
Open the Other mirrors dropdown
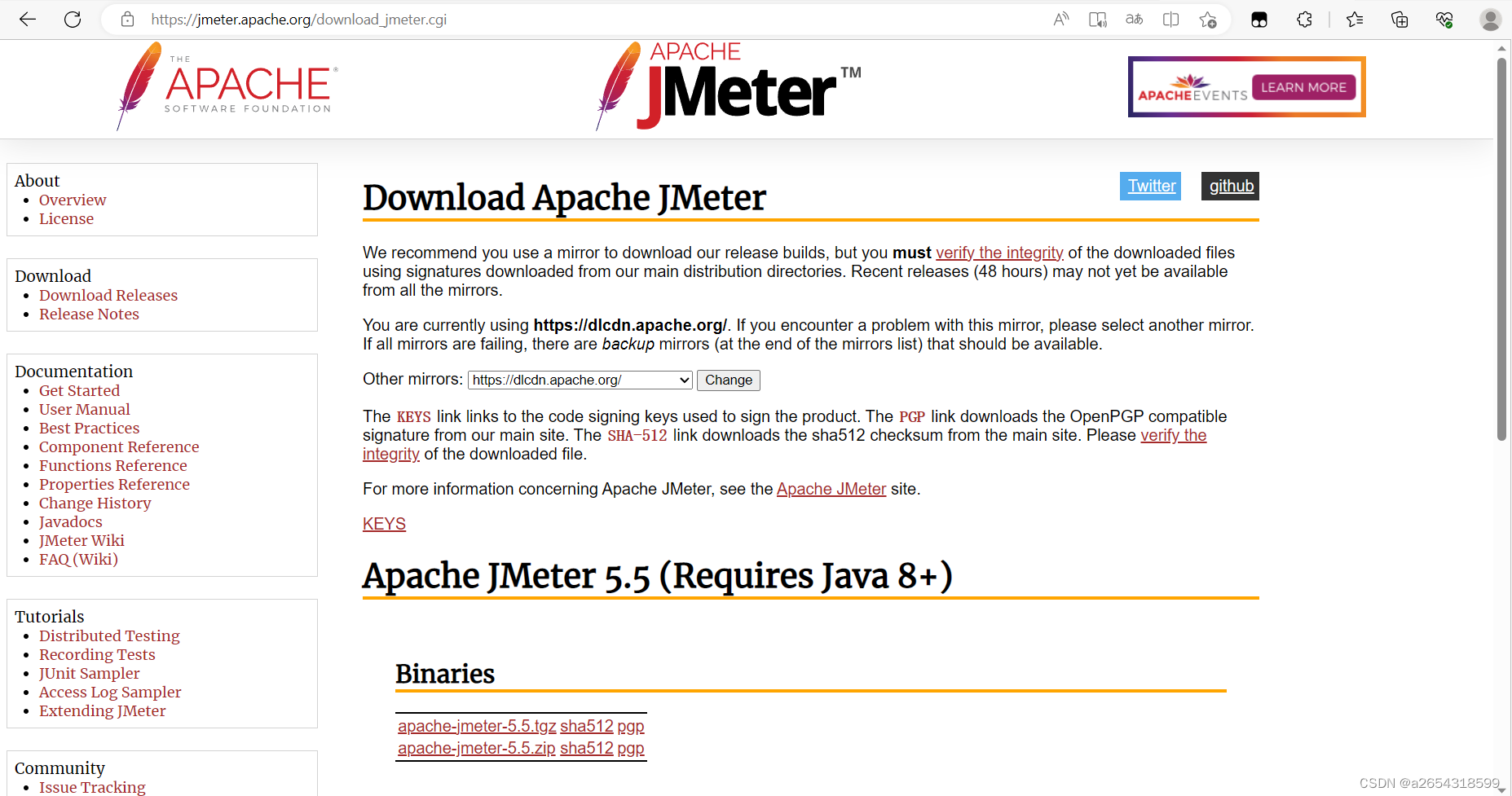tap(579, 380)
